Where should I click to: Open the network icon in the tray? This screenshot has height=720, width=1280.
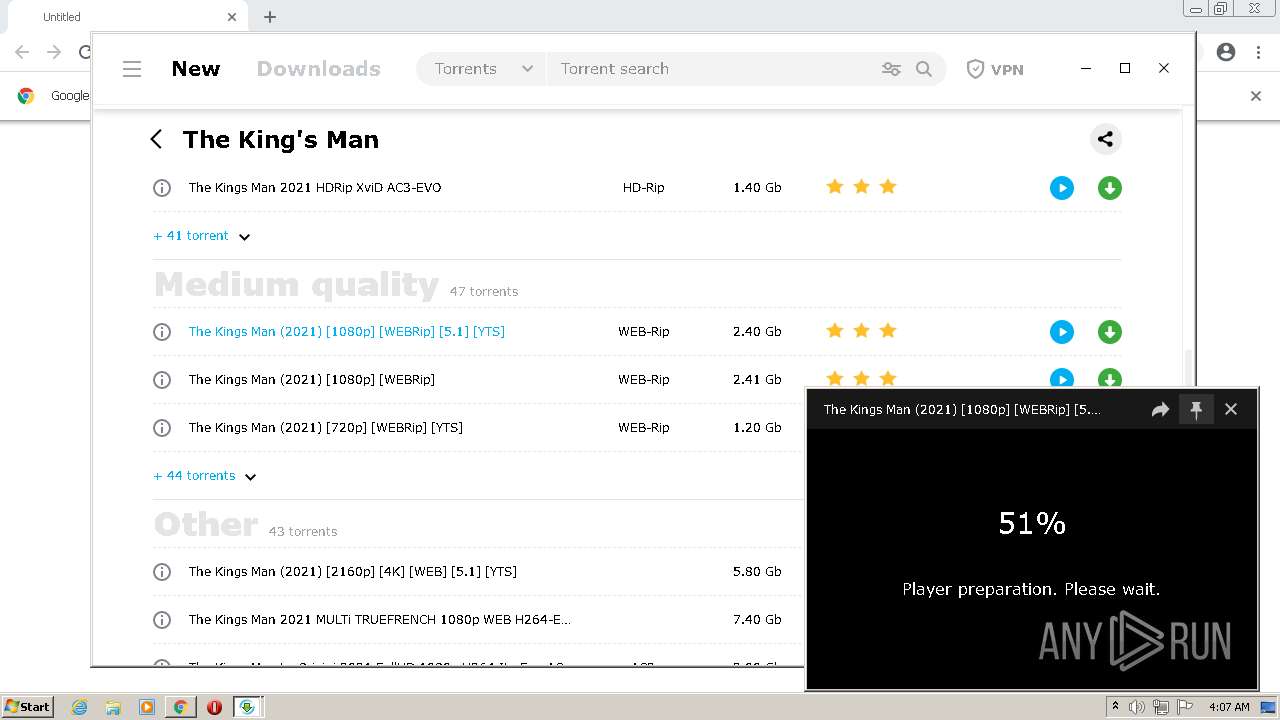1161,707
